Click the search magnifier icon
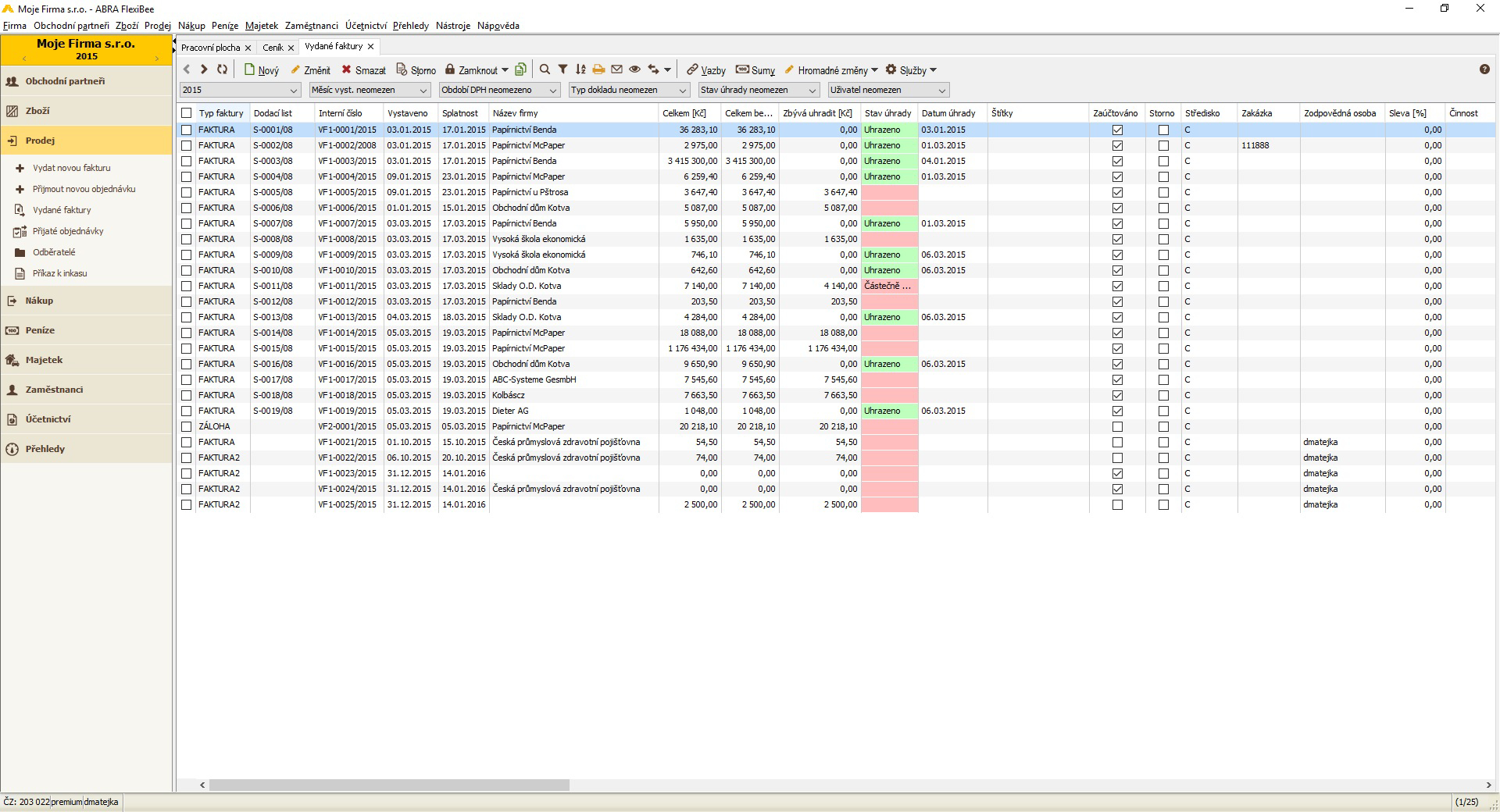This screenshot has width=1500, height=812. (545, 69)
